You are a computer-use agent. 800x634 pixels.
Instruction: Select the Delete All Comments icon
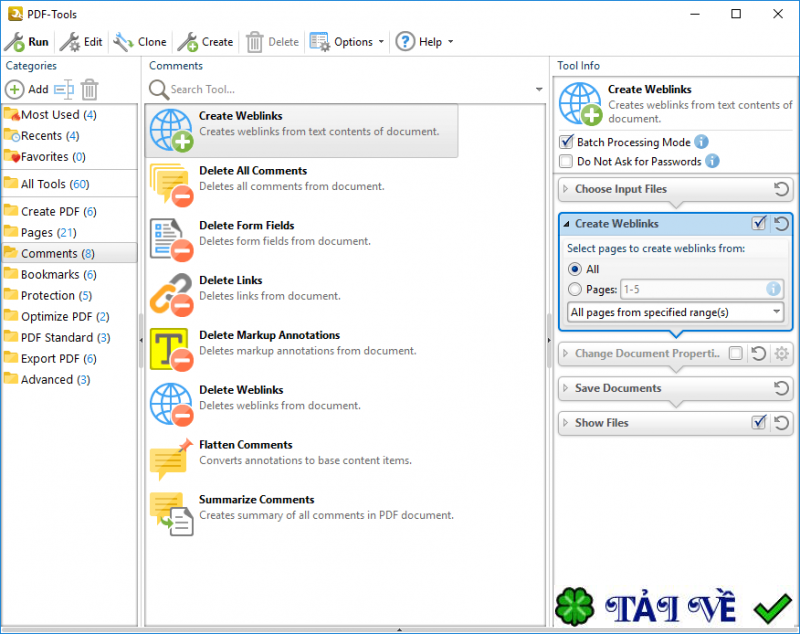click(171, 185)
